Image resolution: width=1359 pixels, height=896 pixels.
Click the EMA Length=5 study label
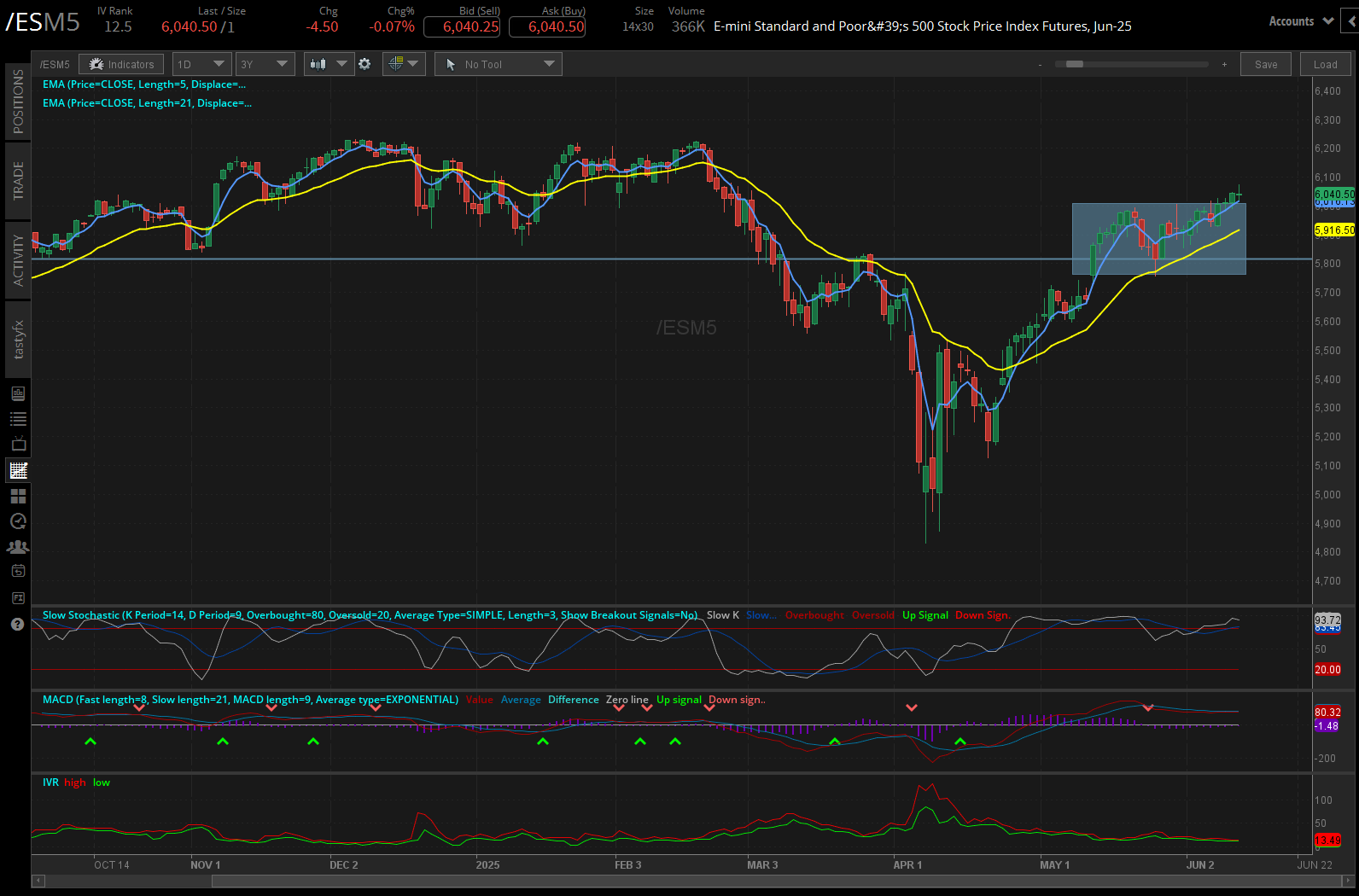144,84
